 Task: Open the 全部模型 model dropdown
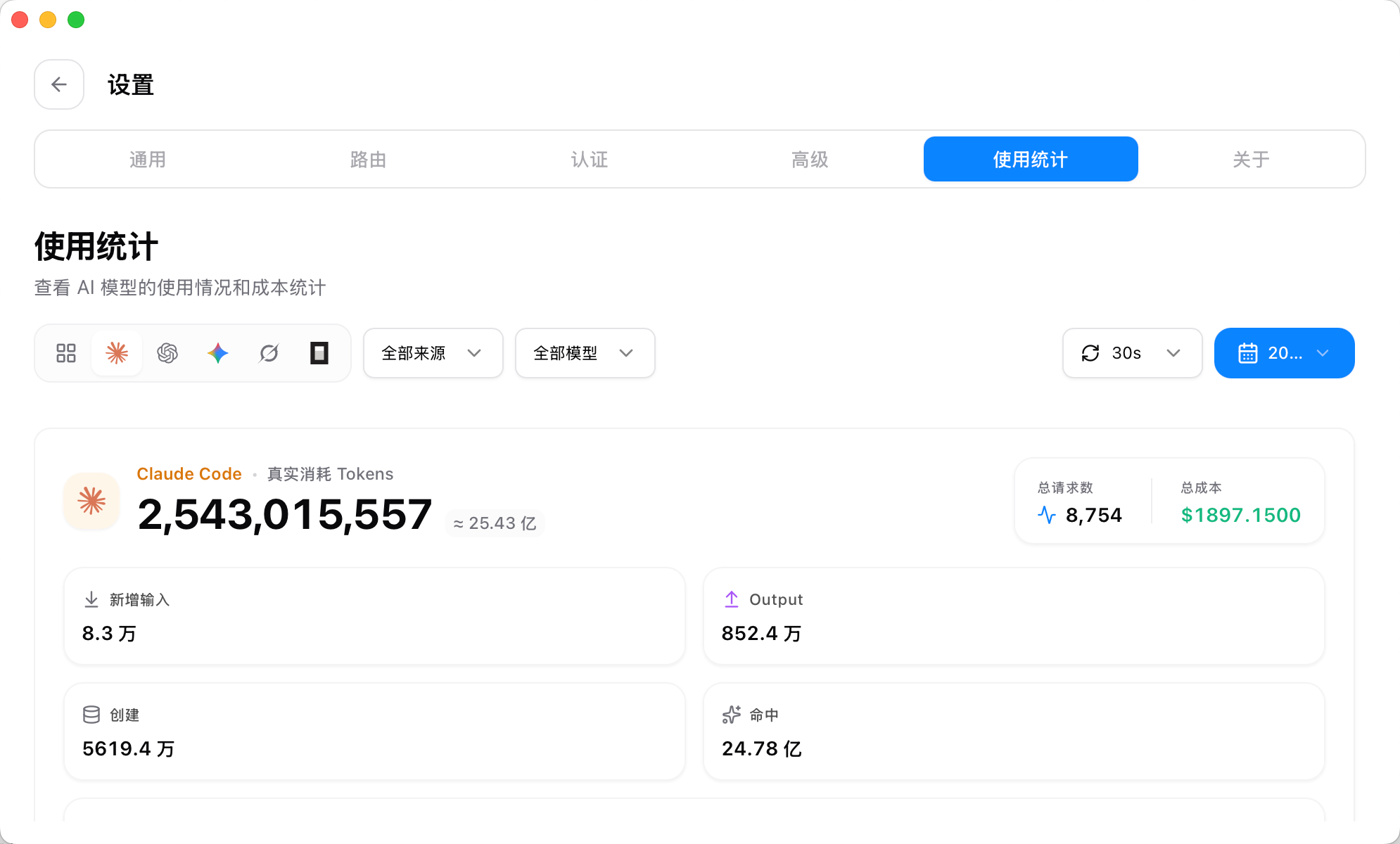pyautogui.click(x=585, y=353)
